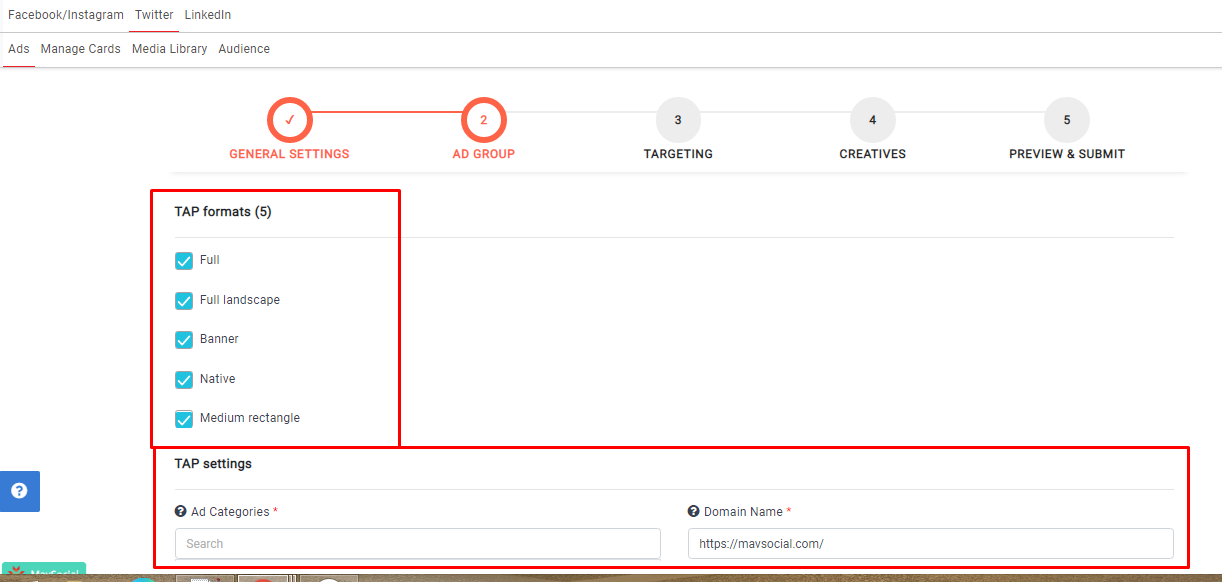Switch to the Facebook/Instagram tab
This screenshot has width=1222, height=582.
66,15
